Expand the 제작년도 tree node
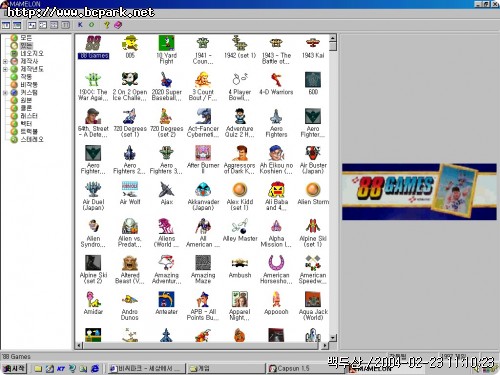 pyautogui.click(x=5, y=69)
